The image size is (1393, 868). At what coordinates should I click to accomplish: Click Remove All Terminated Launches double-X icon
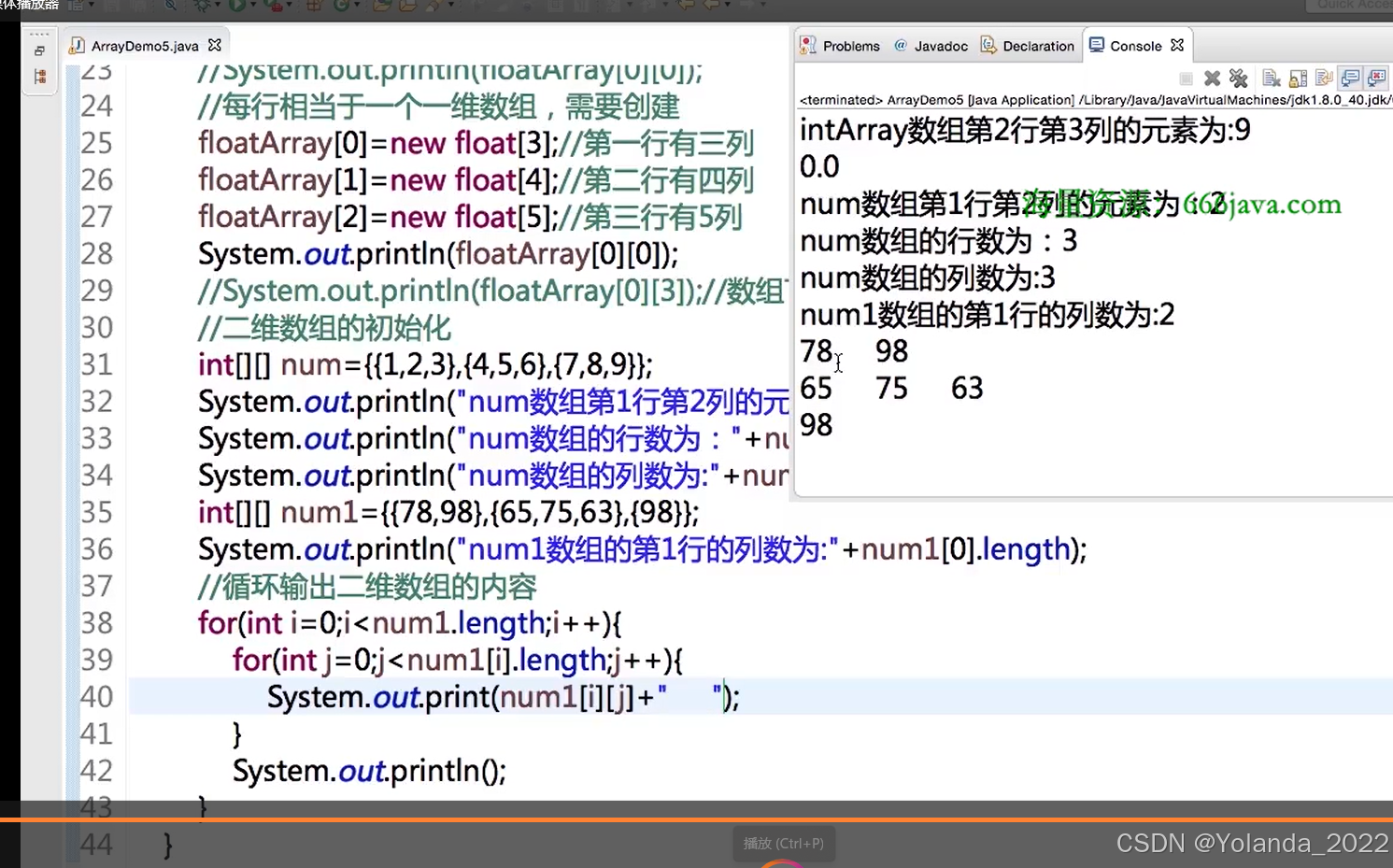[x=1239, y=78]
